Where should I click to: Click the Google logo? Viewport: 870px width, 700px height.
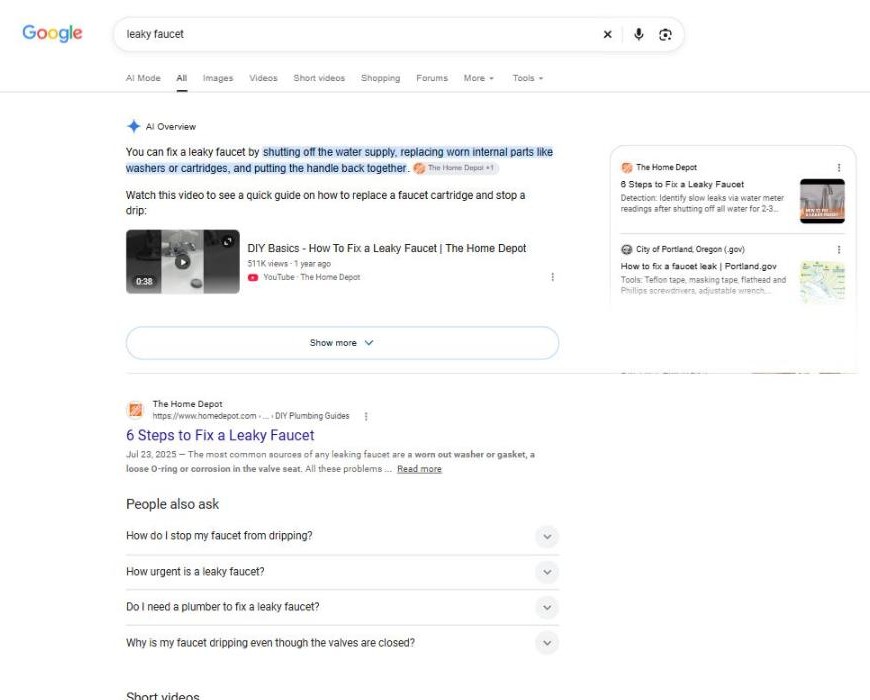(x=52, y=33)
